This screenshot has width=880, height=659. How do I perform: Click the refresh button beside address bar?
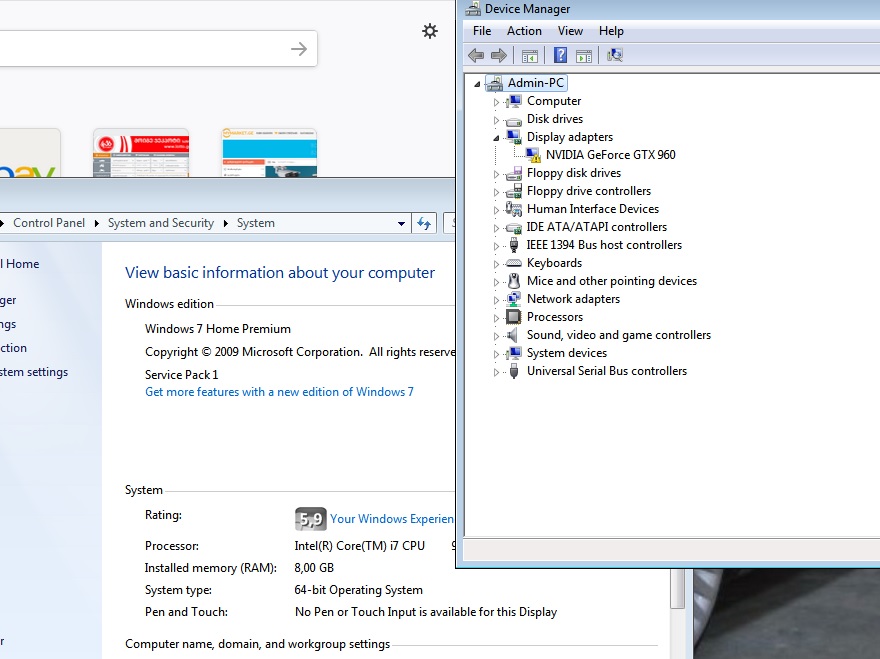coord(424,223)
